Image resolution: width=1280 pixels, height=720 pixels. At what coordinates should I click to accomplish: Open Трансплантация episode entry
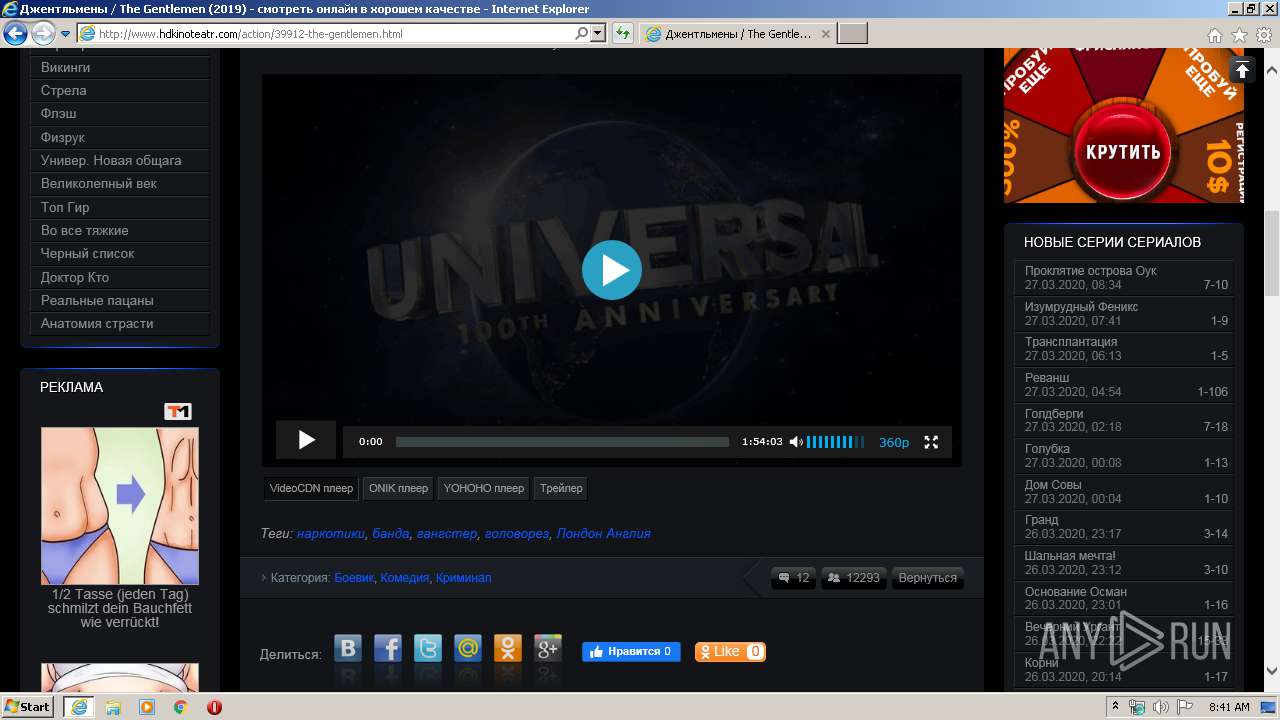click(x=1126, y=349)
